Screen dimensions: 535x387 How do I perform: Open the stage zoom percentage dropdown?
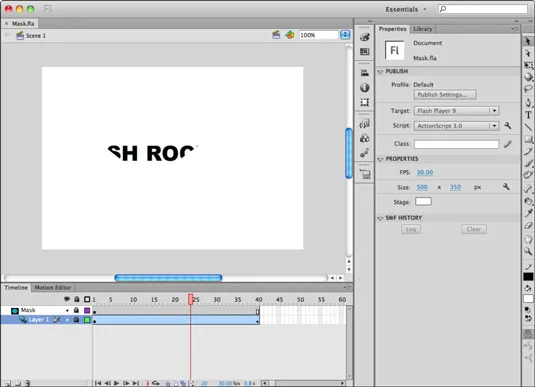[x=345, y=35]
